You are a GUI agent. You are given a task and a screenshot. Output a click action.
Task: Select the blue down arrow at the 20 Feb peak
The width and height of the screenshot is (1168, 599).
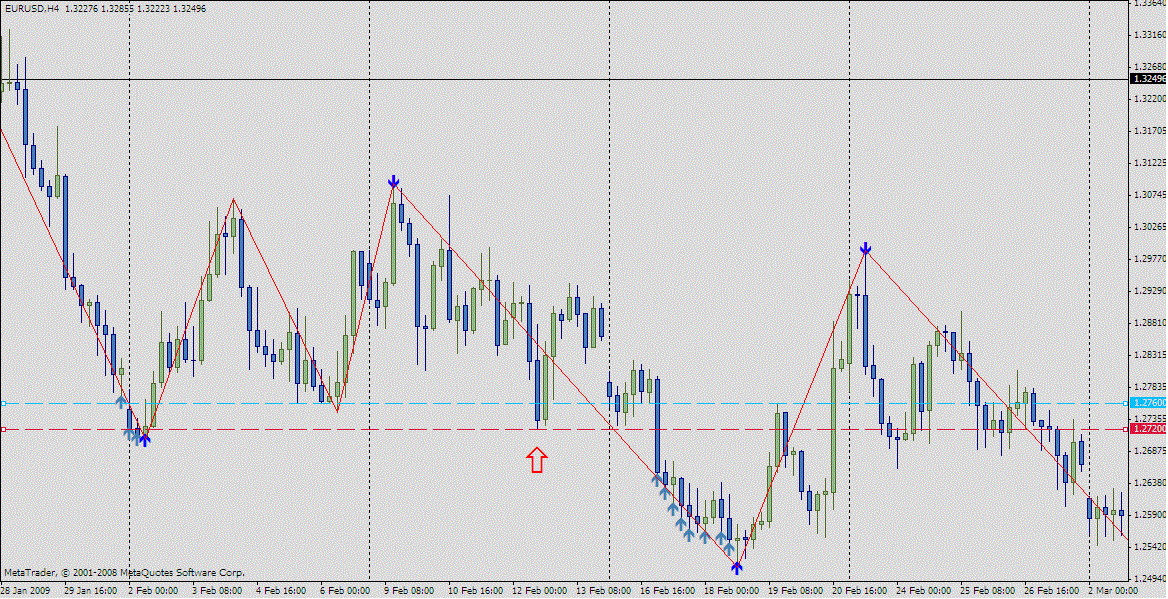click(865, 246)
